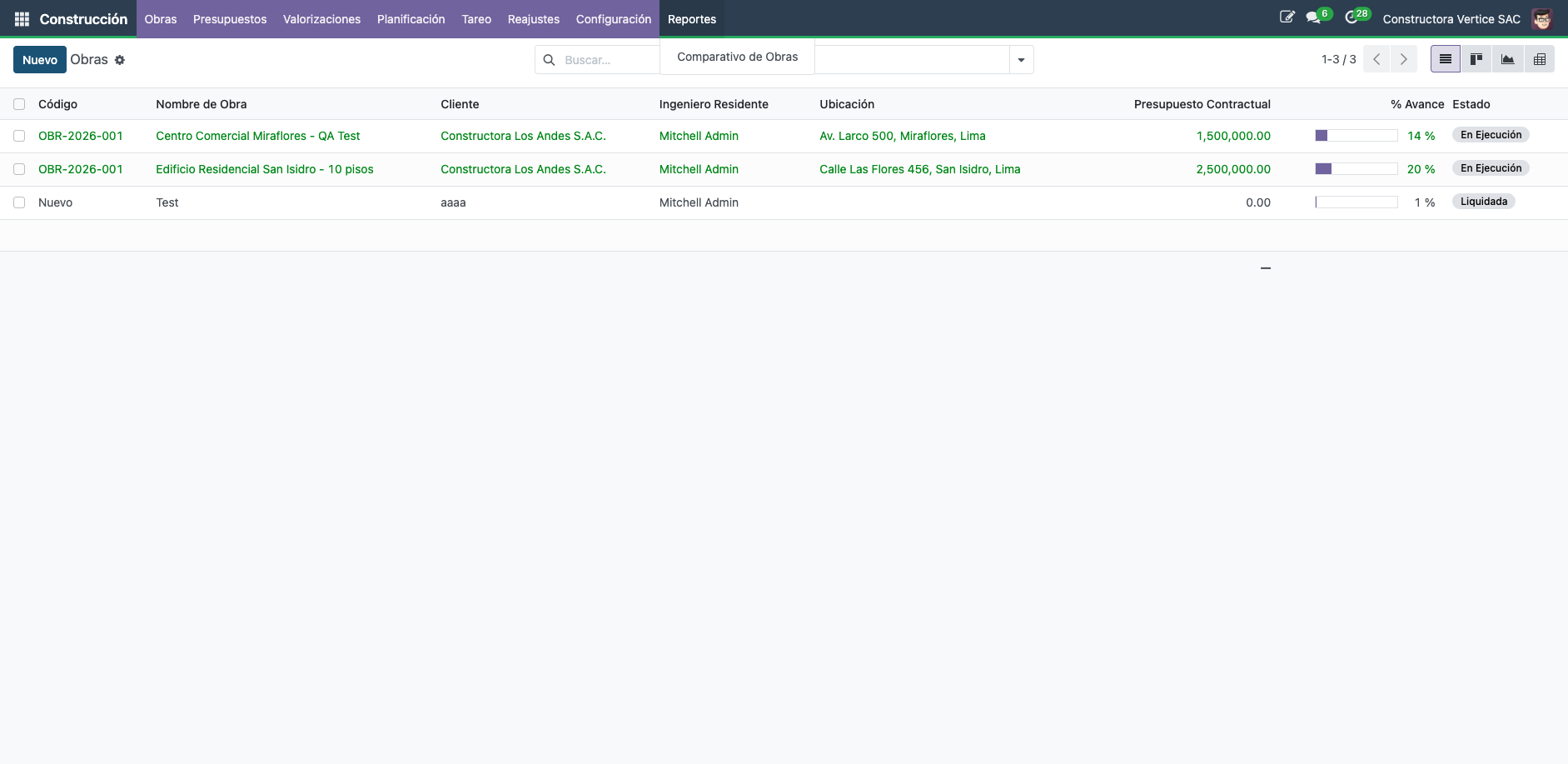This screenshot has height=764, width=1568.
Task: Click En Ejecución badge on Miraflores row
Action: [1491, 135]
